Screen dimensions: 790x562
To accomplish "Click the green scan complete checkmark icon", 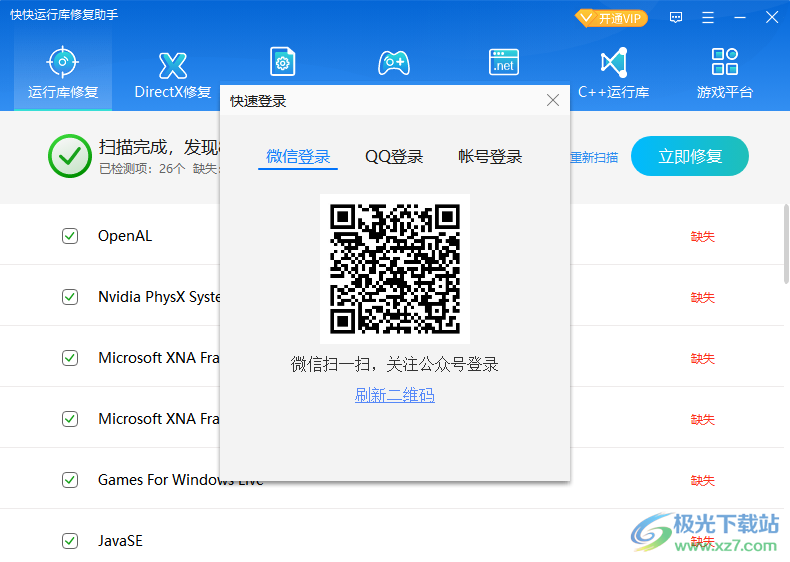I will [70, 156].
